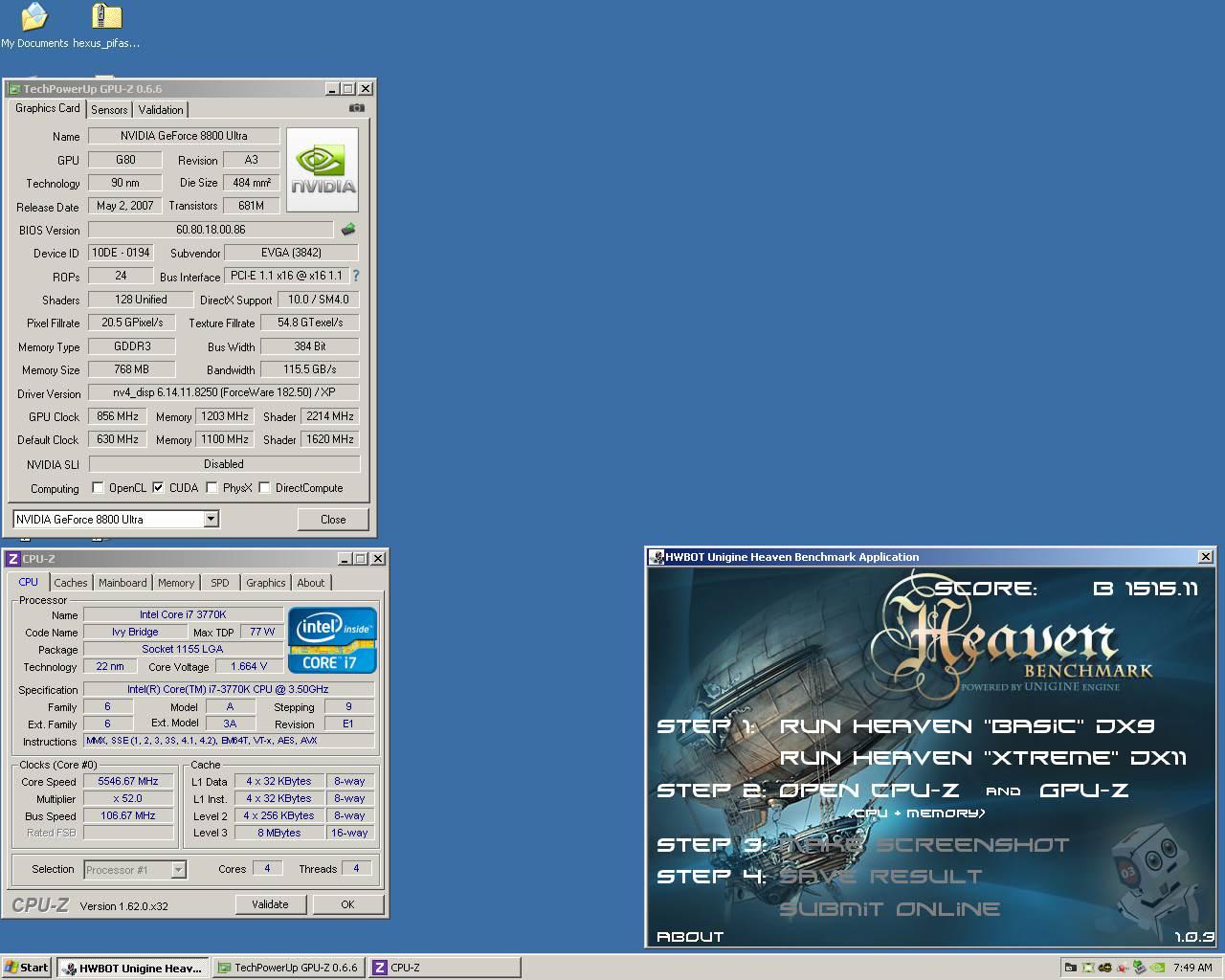Image resolution: width=1225 pixels, height=980 pixels.
Task: Click the Intel Core i7 logo in CPU-Z
Action: (332, 640)
